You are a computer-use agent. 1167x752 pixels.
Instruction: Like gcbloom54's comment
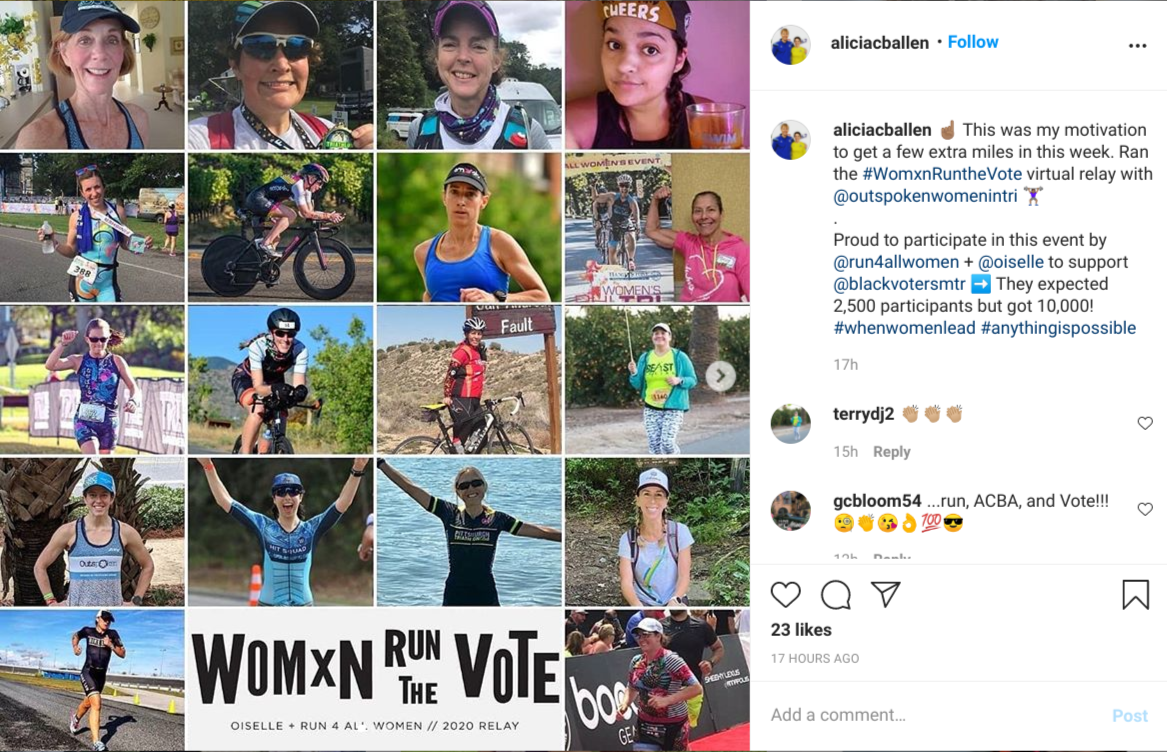pyautogui.click(x=1145, y=509)
